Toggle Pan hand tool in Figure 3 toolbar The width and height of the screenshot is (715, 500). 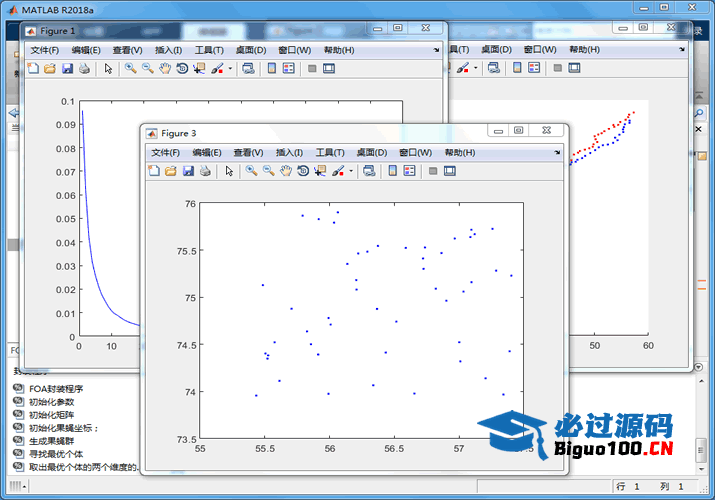(x=286, y=171)
